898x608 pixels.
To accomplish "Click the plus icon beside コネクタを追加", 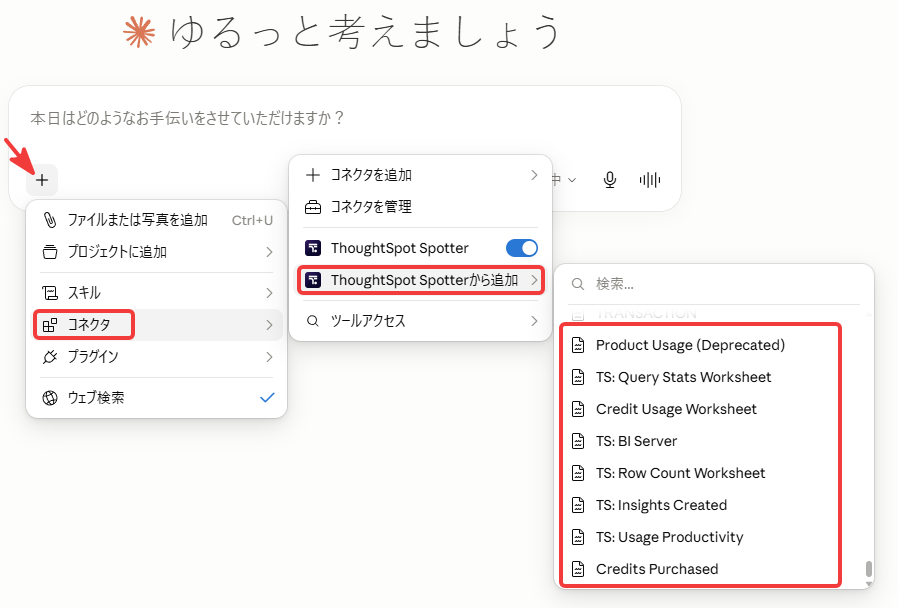I will [313, 175].
